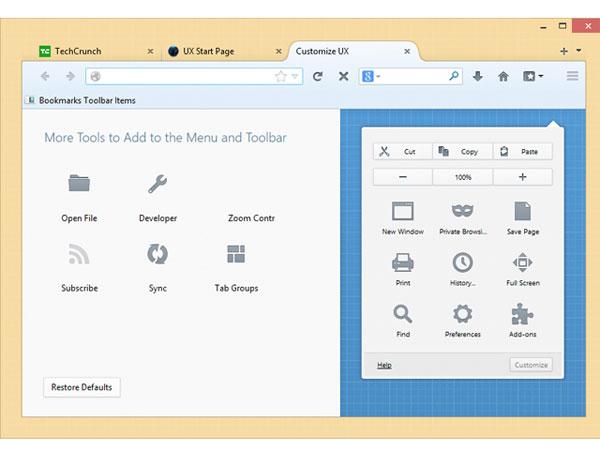
Task: Open the bookmarks menu dropdown
Action: point(541,76)
